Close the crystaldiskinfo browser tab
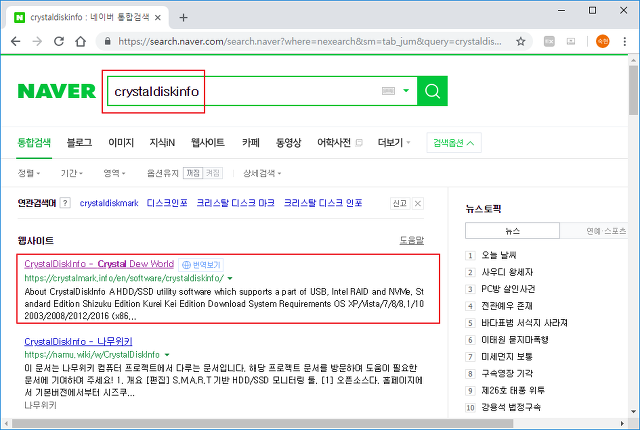Viewport: 640px width, 430px height. click(x=158, y=18)
